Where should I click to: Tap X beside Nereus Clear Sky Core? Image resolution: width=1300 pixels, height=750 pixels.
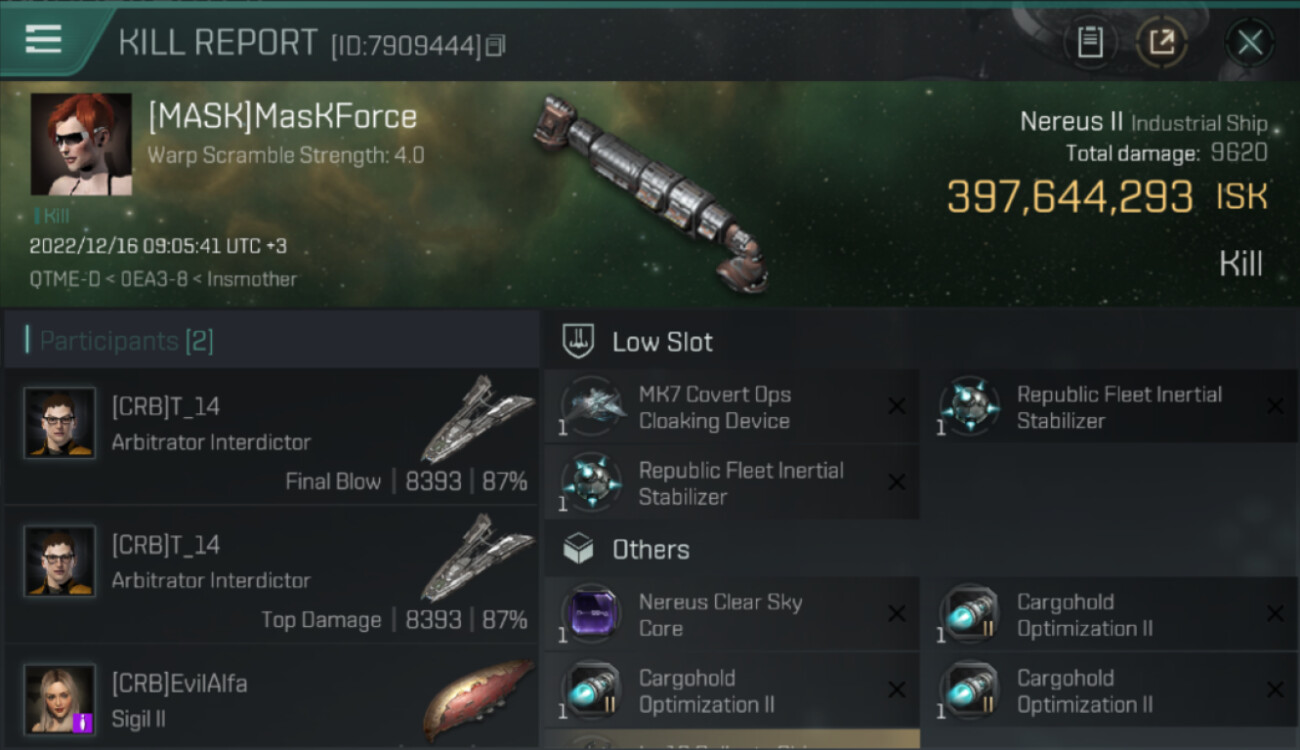897,614
